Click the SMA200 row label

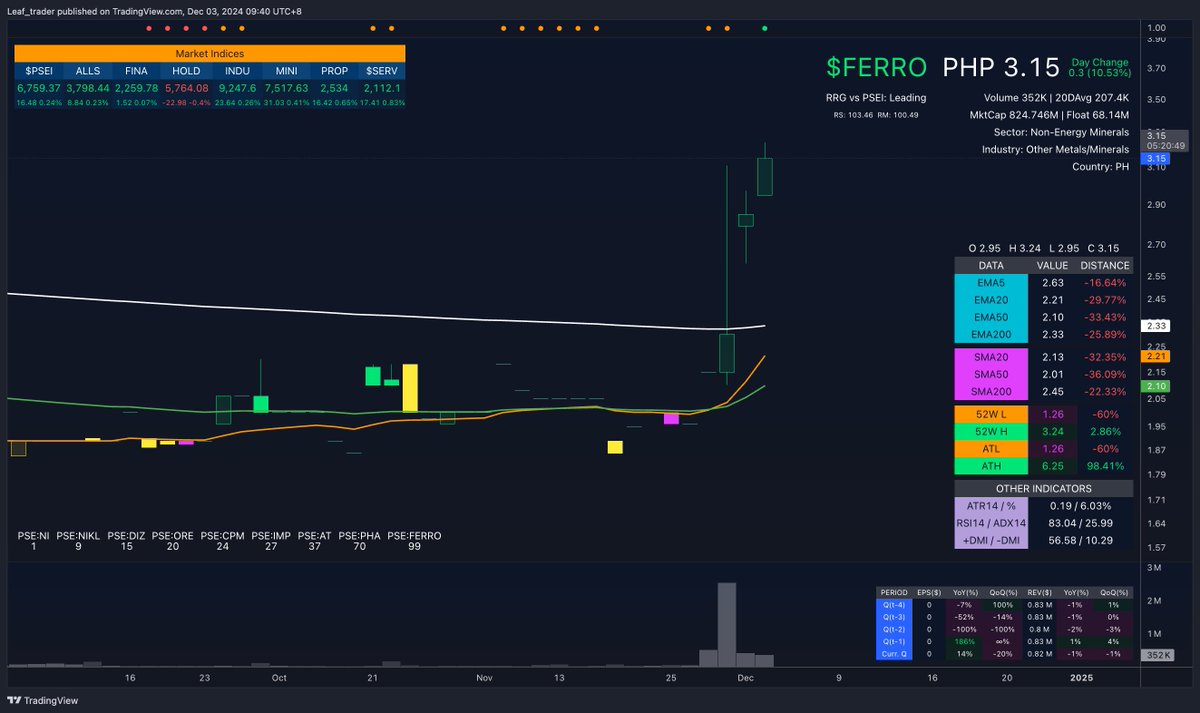[991, 391]
